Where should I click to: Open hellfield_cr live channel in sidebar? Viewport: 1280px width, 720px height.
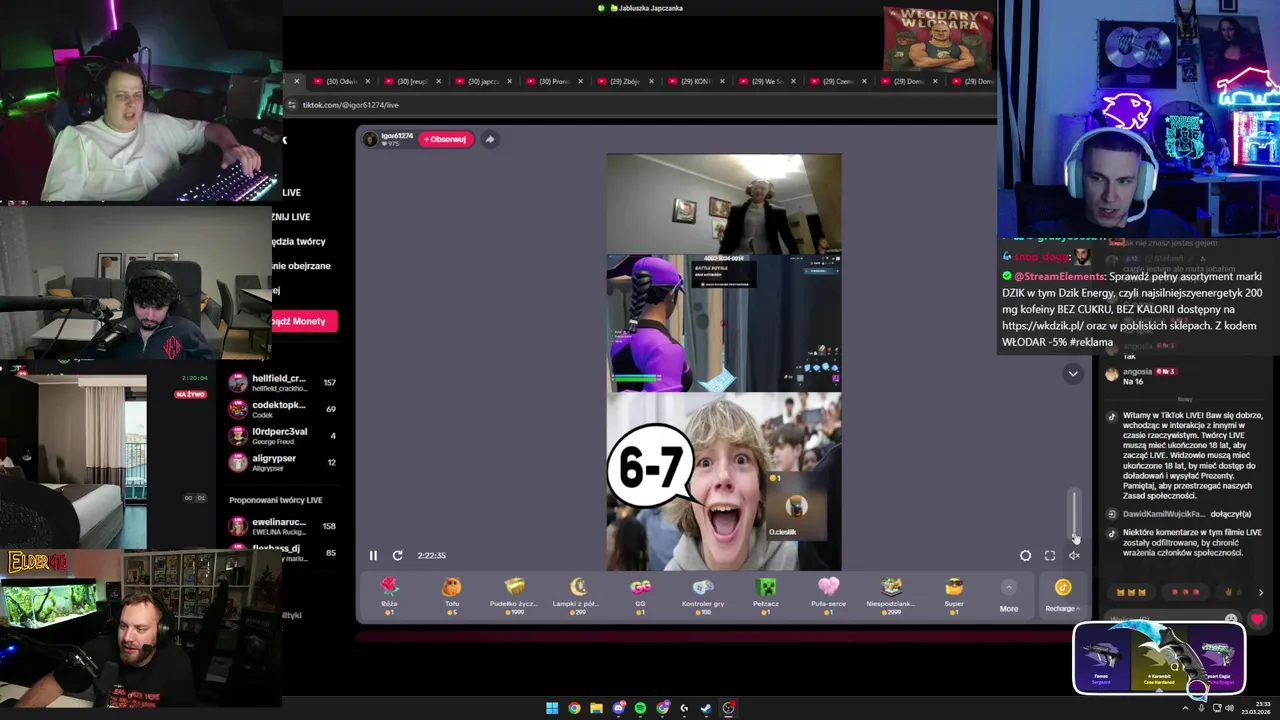[x=284, y=382]
